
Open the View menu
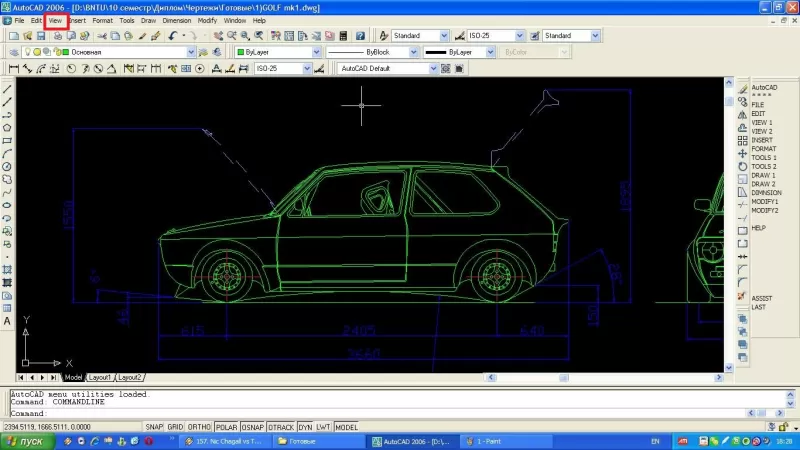coord(55,20)
